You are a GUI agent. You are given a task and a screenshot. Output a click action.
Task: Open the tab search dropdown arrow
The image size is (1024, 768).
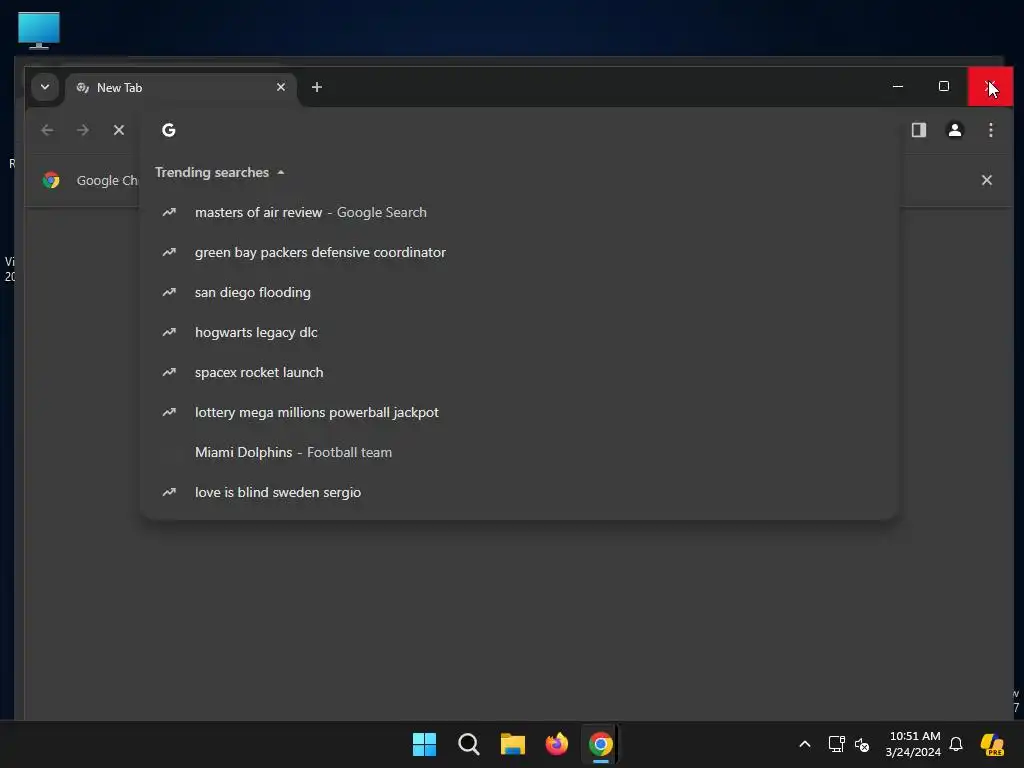(x=45, y=87)
